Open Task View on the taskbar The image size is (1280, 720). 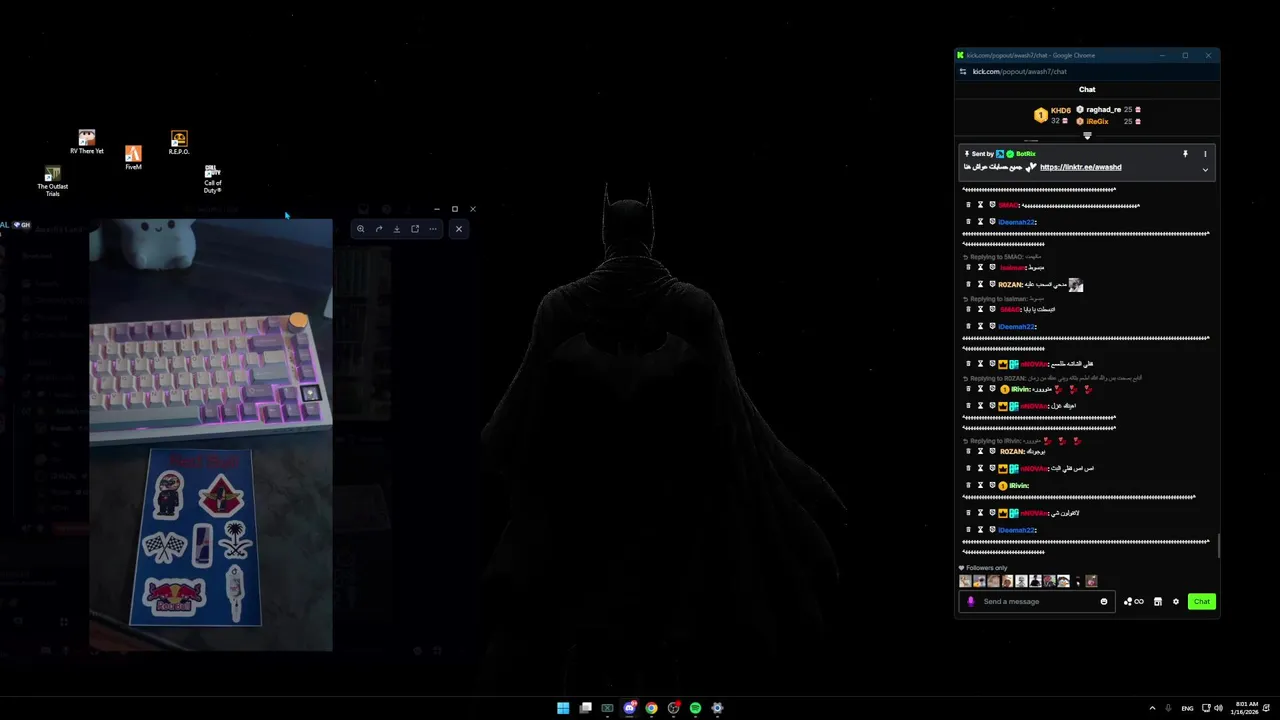pos(585,708)
